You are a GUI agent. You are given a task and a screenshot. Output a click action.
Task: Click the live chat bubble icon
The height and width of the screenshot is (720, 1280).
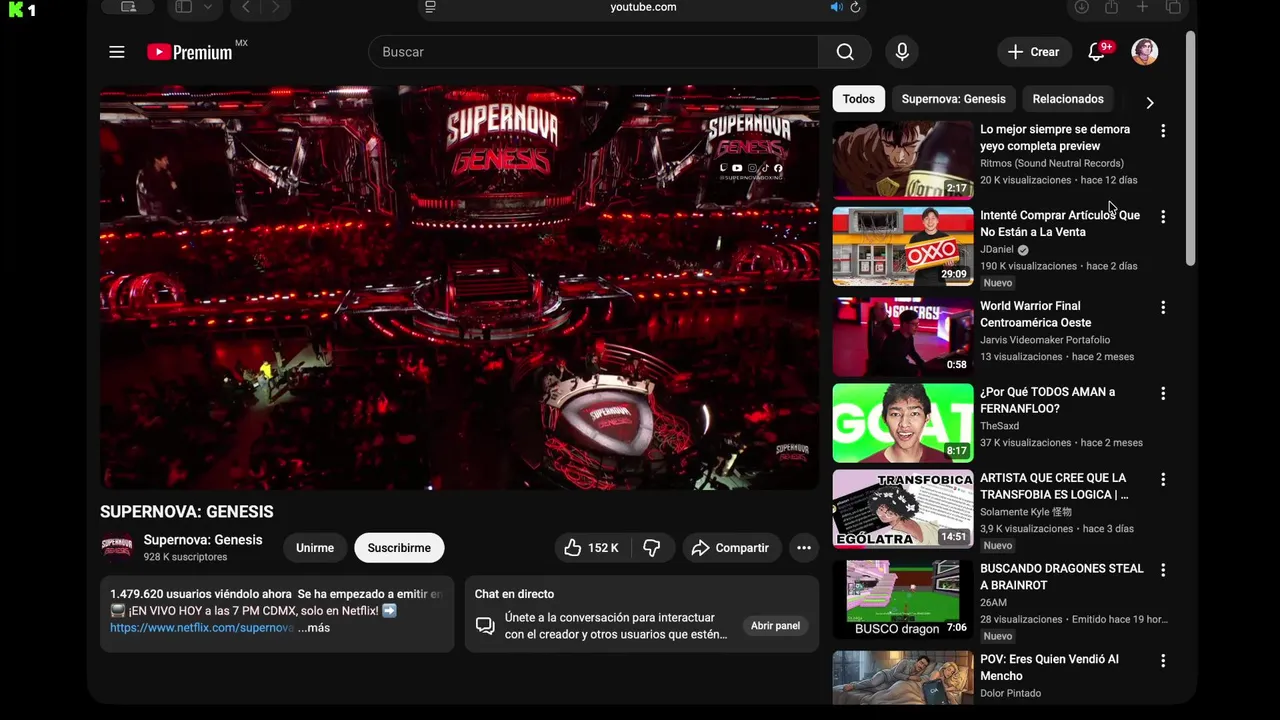485,626
